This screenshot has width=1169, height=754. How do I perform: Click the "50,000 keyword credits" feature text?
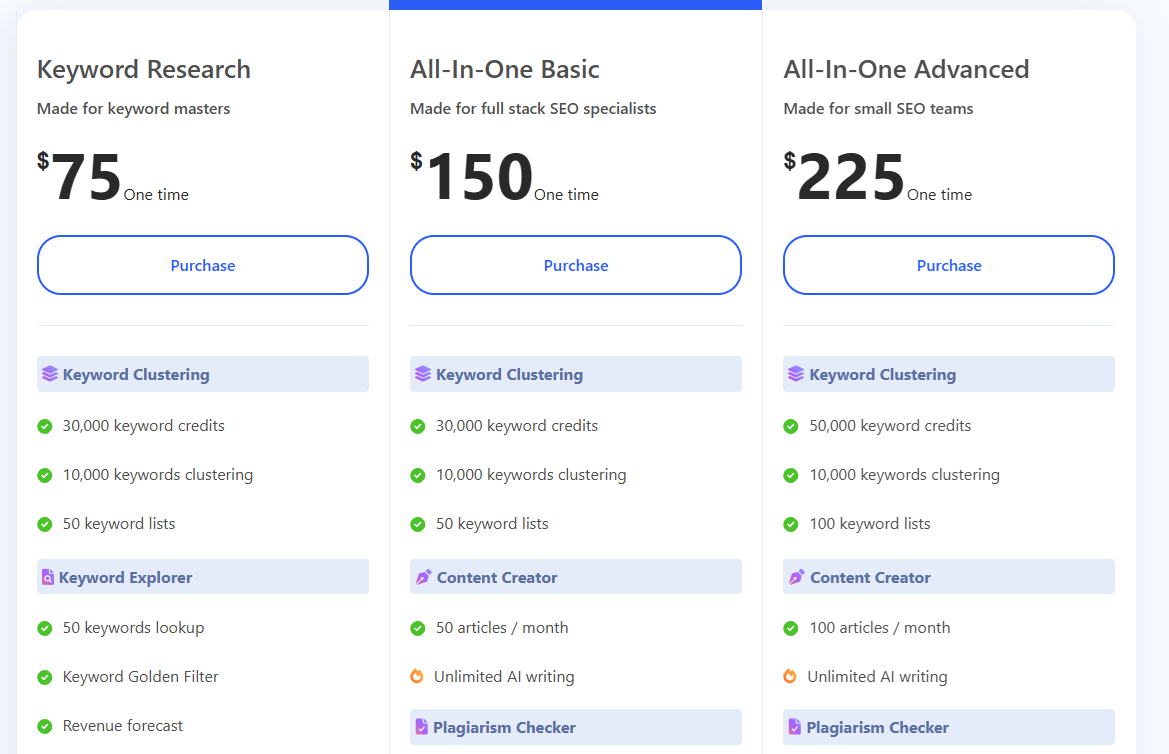(x=890, y=426)
